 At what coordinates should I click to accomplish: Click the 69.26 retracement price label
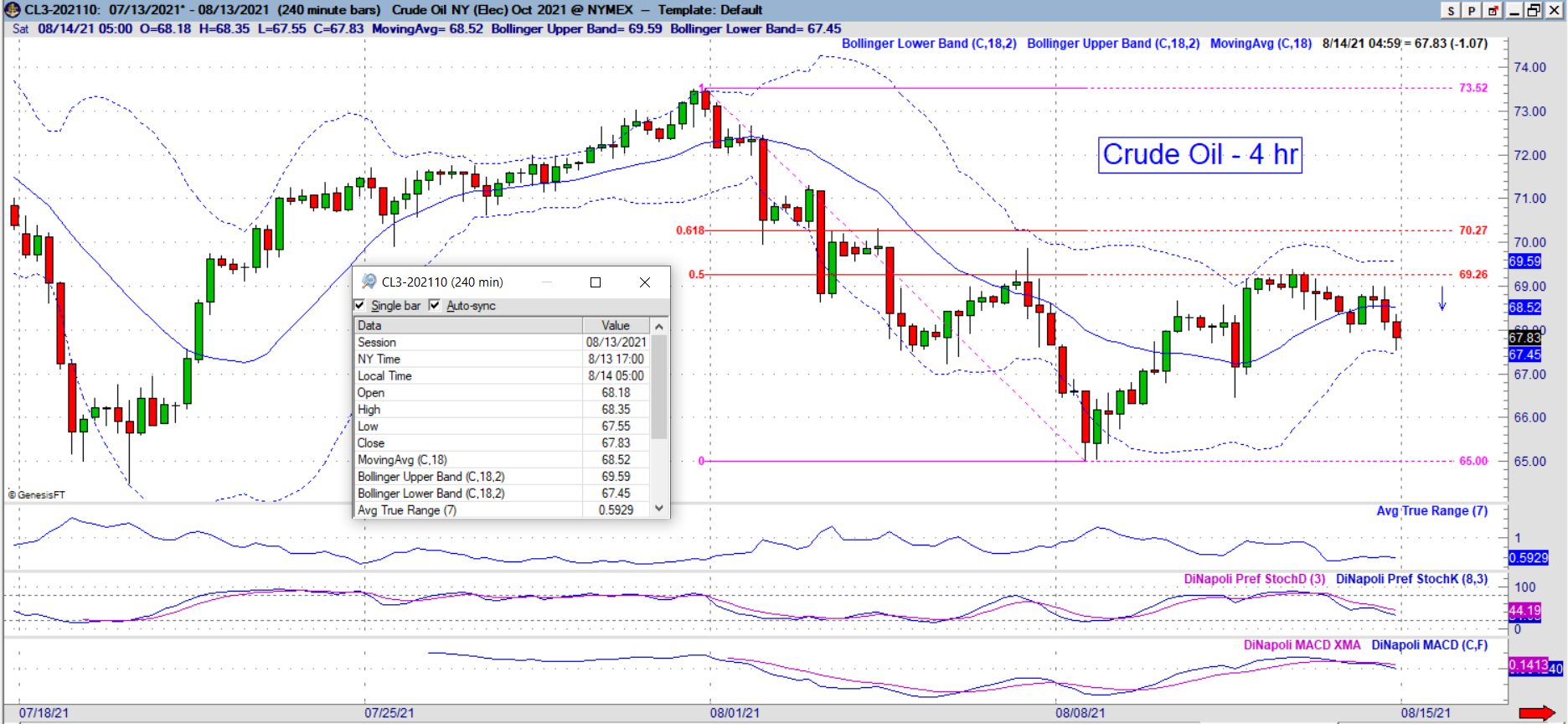1473,274
